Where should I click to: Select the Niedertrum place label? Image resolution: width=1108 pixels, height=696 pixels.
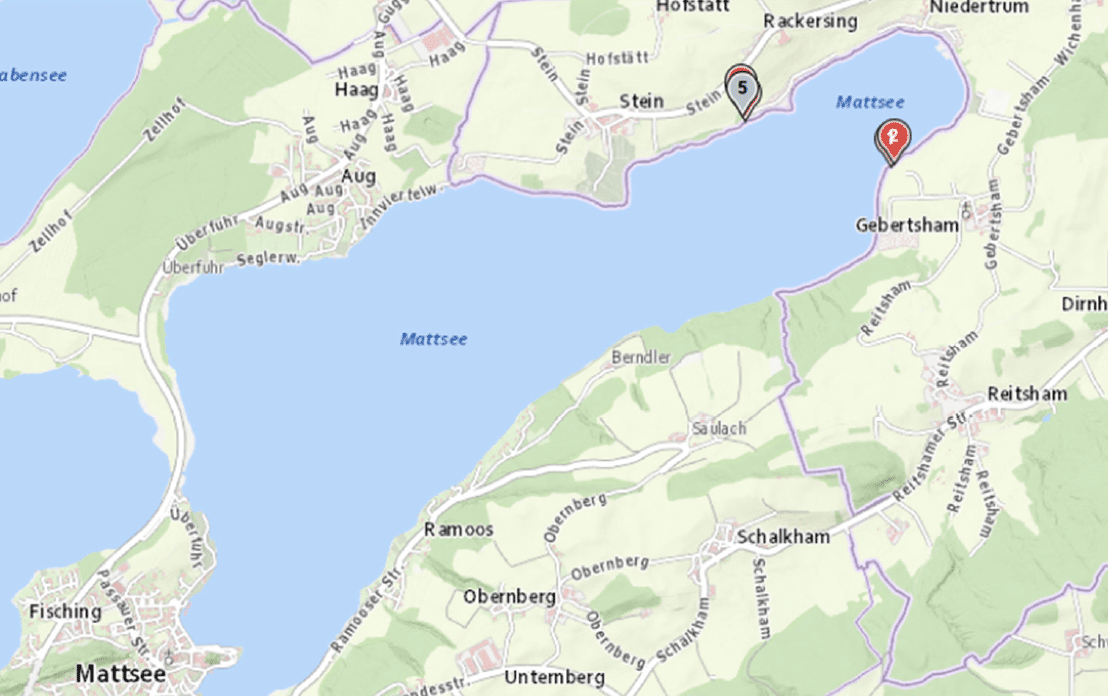pyautogui.click(x=979, y=7)
